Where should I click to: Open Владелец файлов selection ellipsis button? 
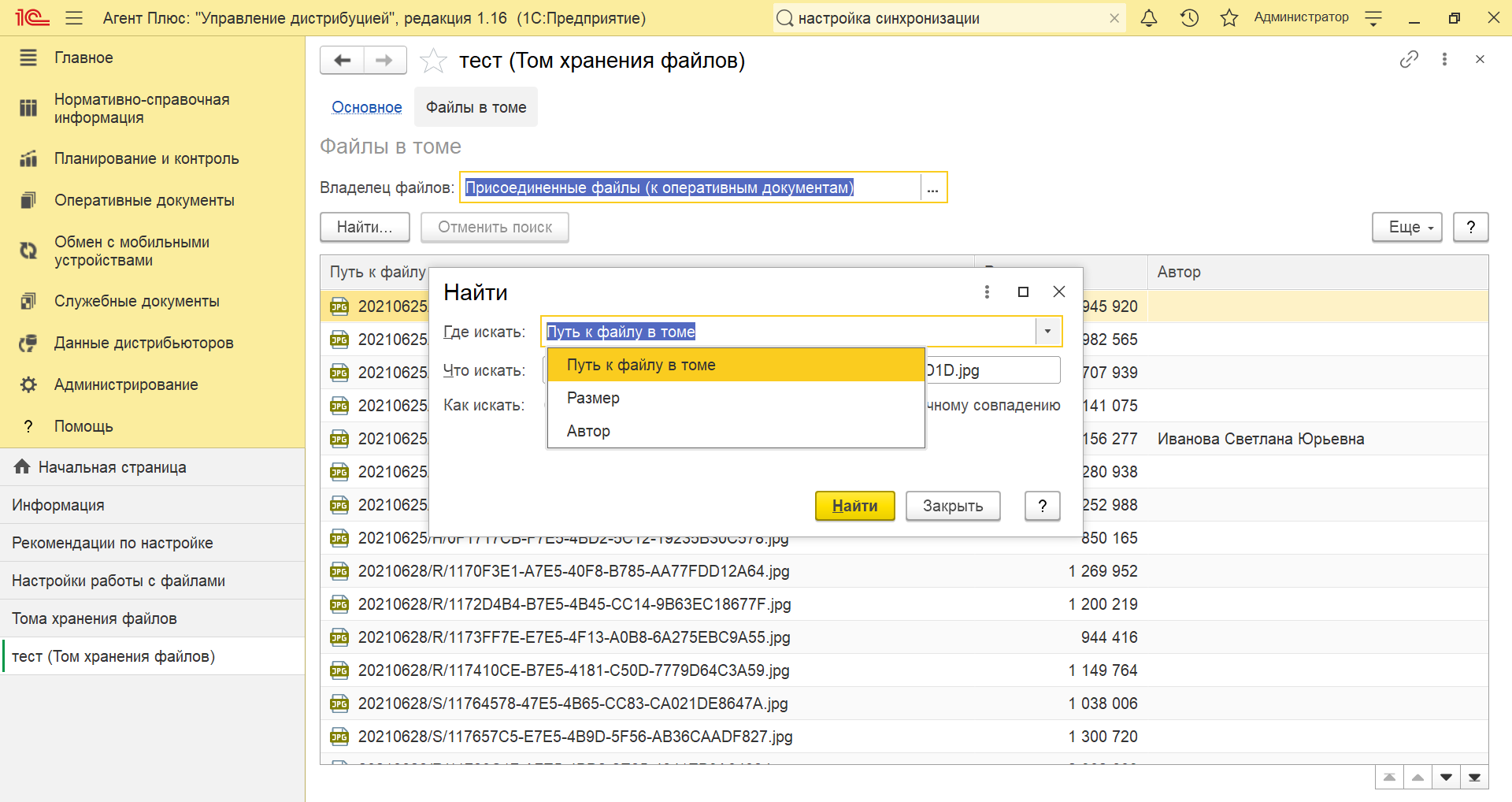[933, 188]
